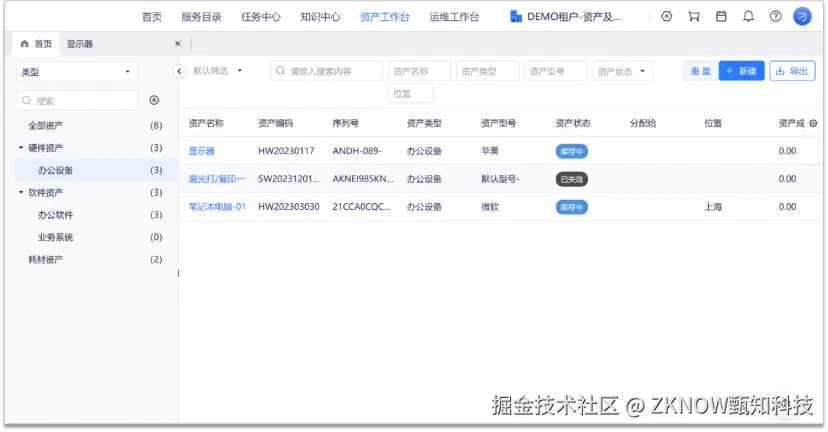The height and width of the screenshot is (432, 828).
Task: Click the target icon left of cart
Action: coord(666,16)
